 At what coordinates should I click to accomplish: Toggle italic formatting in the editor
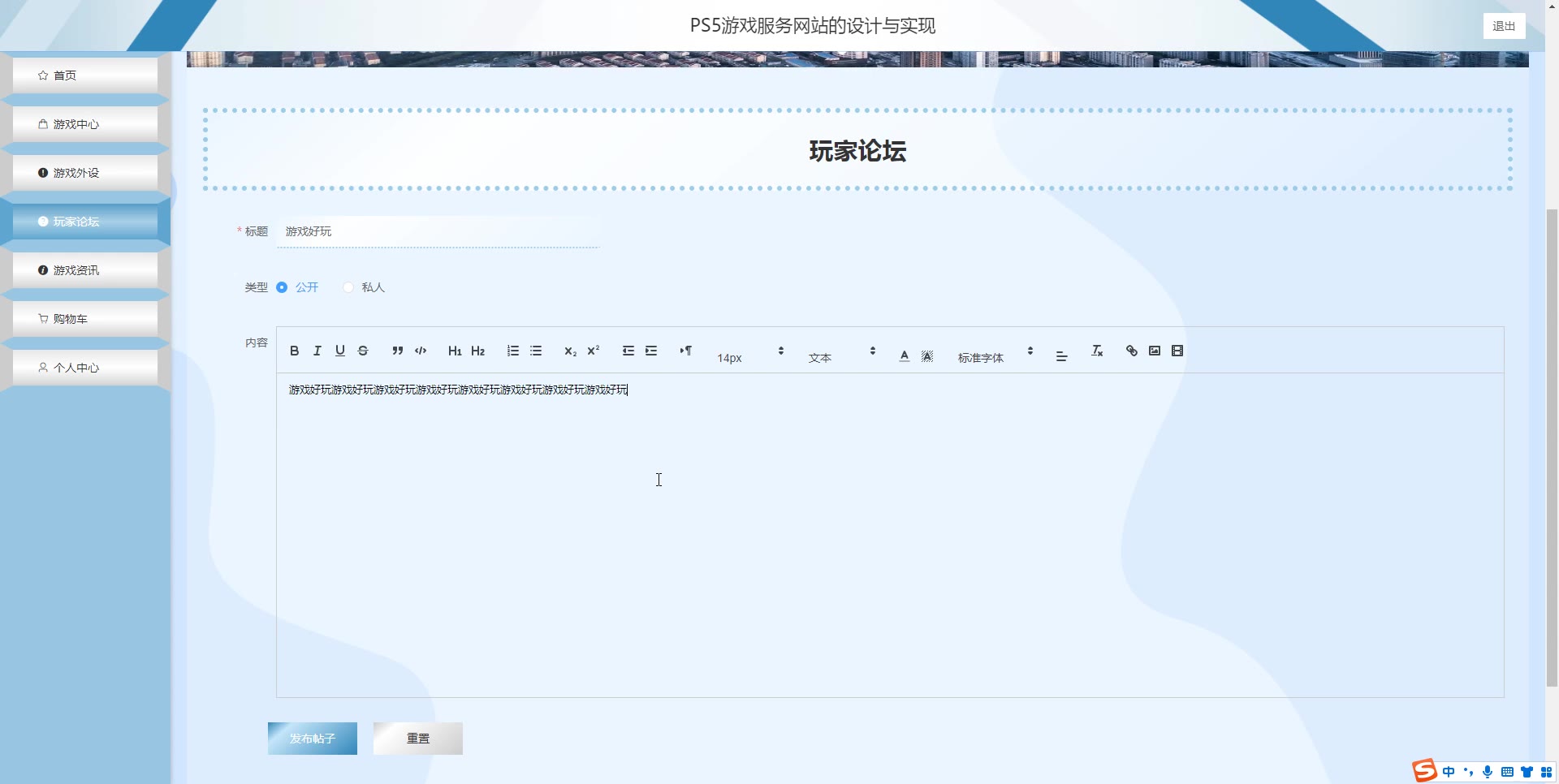coord(317,351)
